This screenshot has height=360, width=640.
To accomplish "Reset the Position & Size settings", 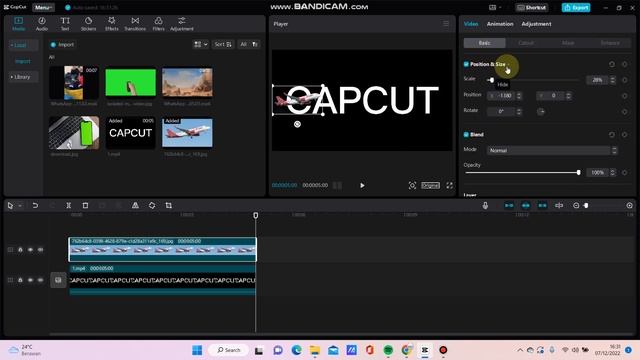I will coord(611,64).
